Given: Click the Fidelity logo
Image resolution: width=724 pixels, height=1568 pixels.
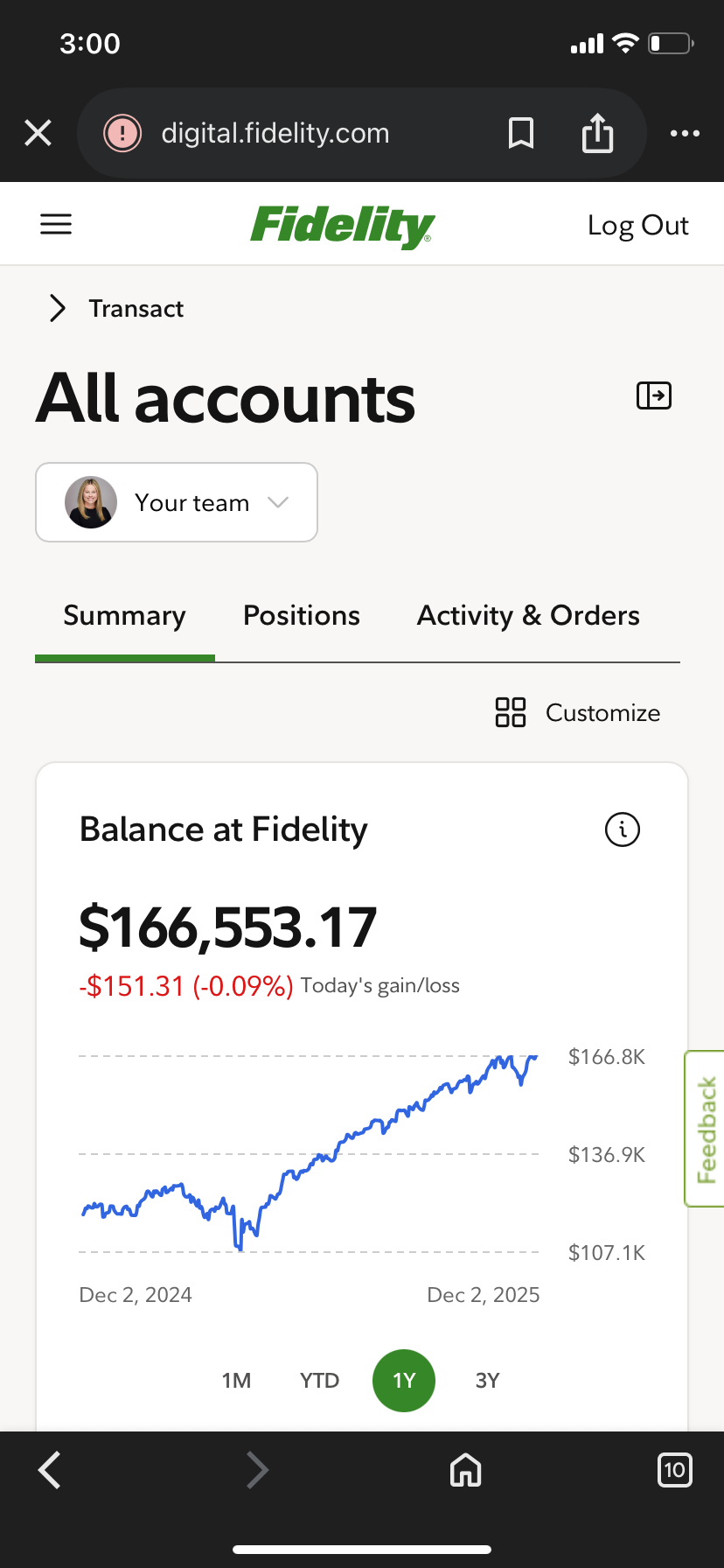Looking at the screenshot, I should tap(342, 226).
